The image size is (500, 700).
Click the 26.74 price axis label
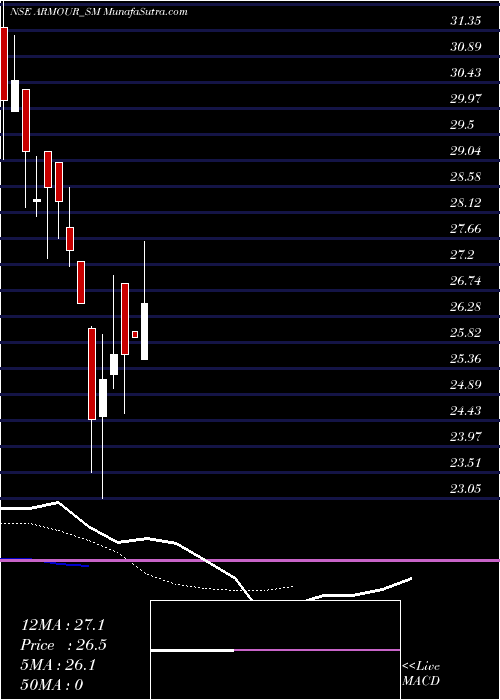[466, 280]
